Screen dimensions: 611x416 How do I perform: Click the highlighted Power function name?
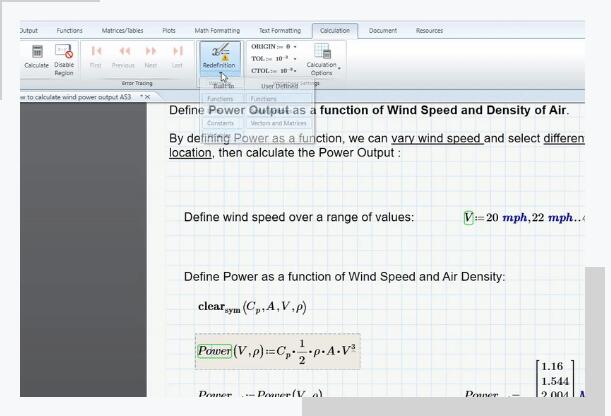pos(214,351)
